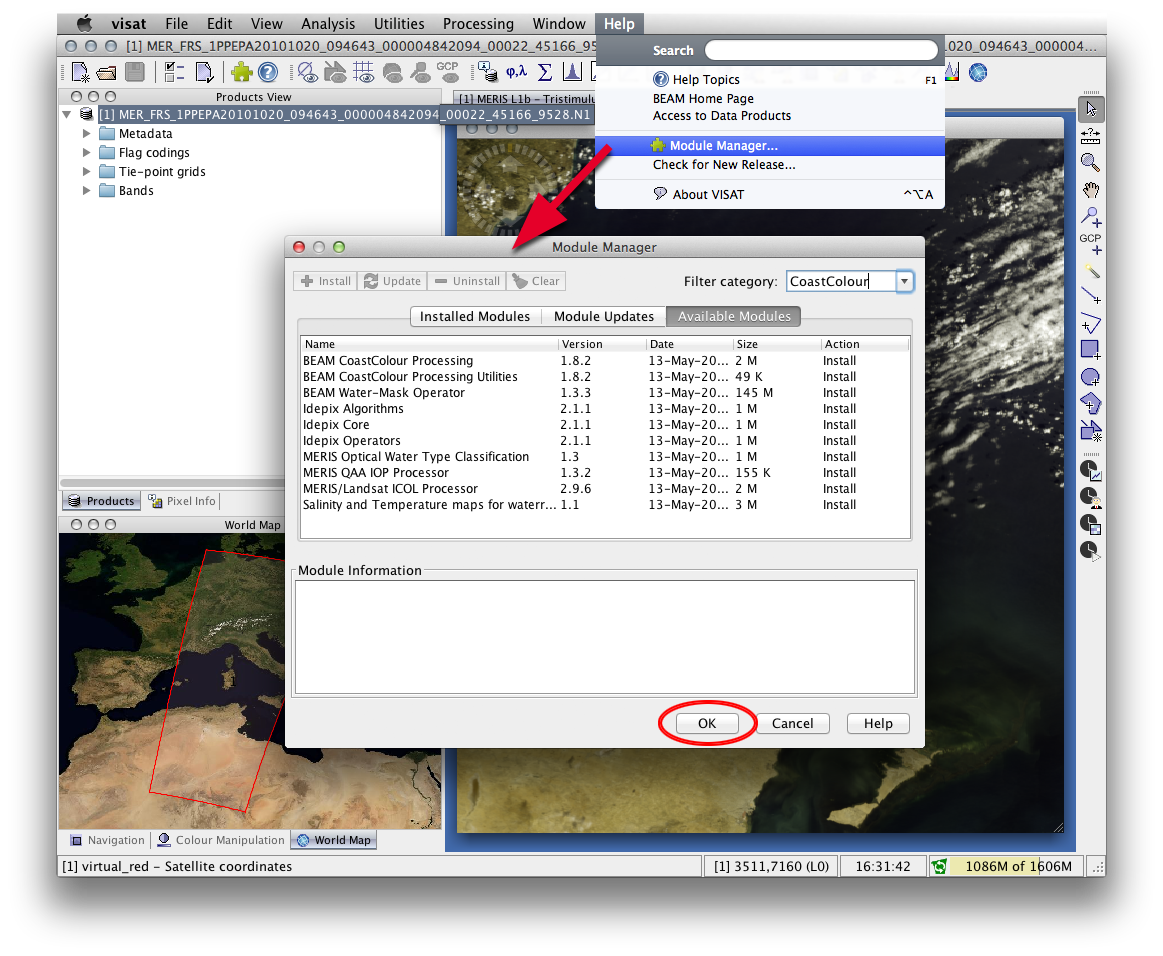Select the GCP placing tool
Viewport: 1163px width, 956px height.
(x=1091, y=243)
